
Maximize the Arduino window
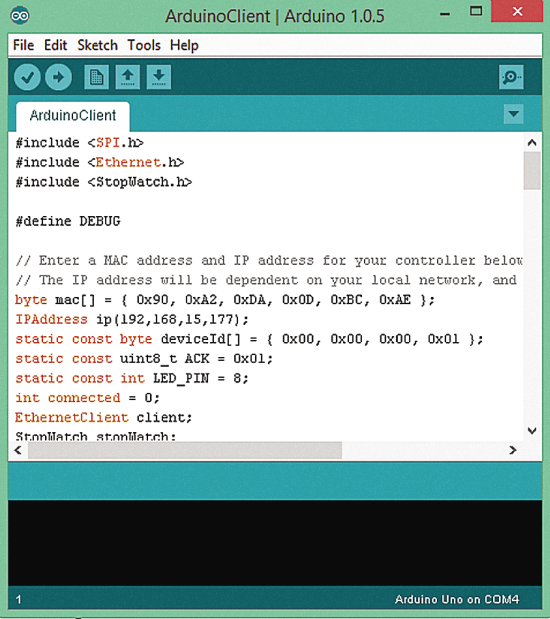[476, 11]
